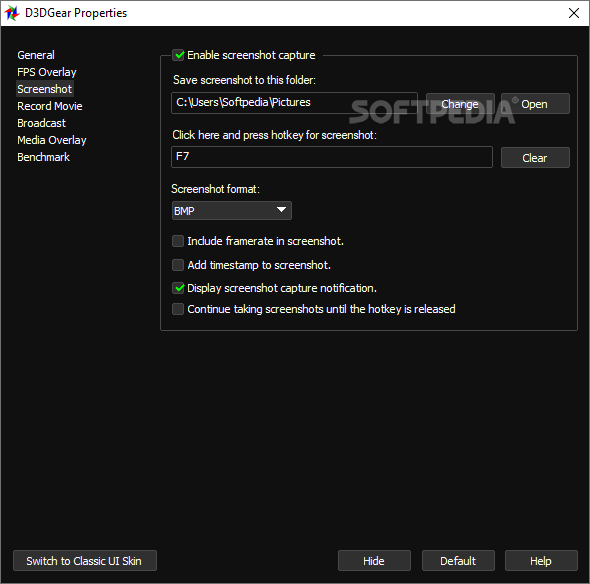Viewport: 590px width, 584px height.
Task: Open Media Overlay settings
Action: coord(52,140)
